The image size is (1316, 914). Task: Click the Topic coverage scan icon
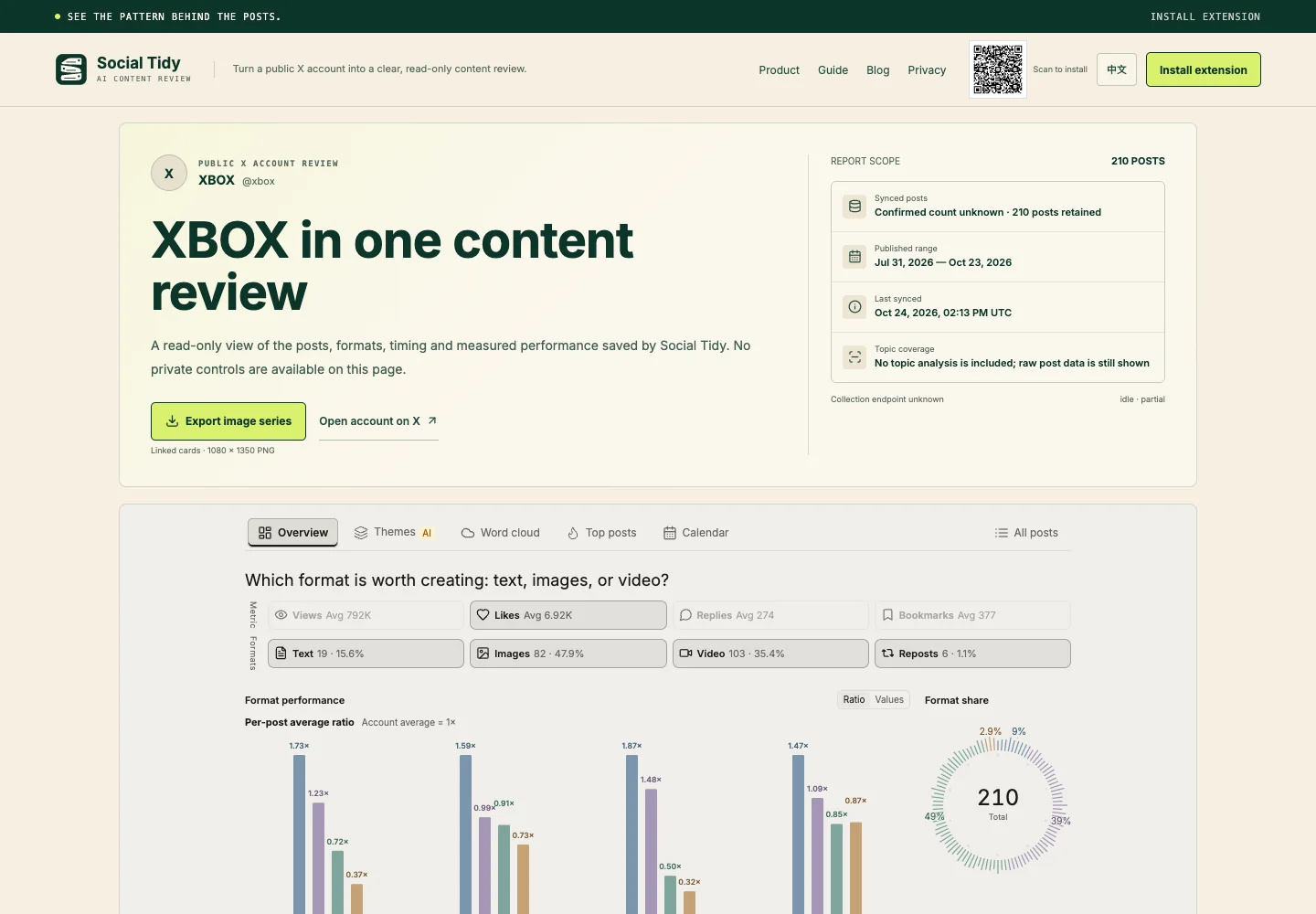click(x=854, y=357)
